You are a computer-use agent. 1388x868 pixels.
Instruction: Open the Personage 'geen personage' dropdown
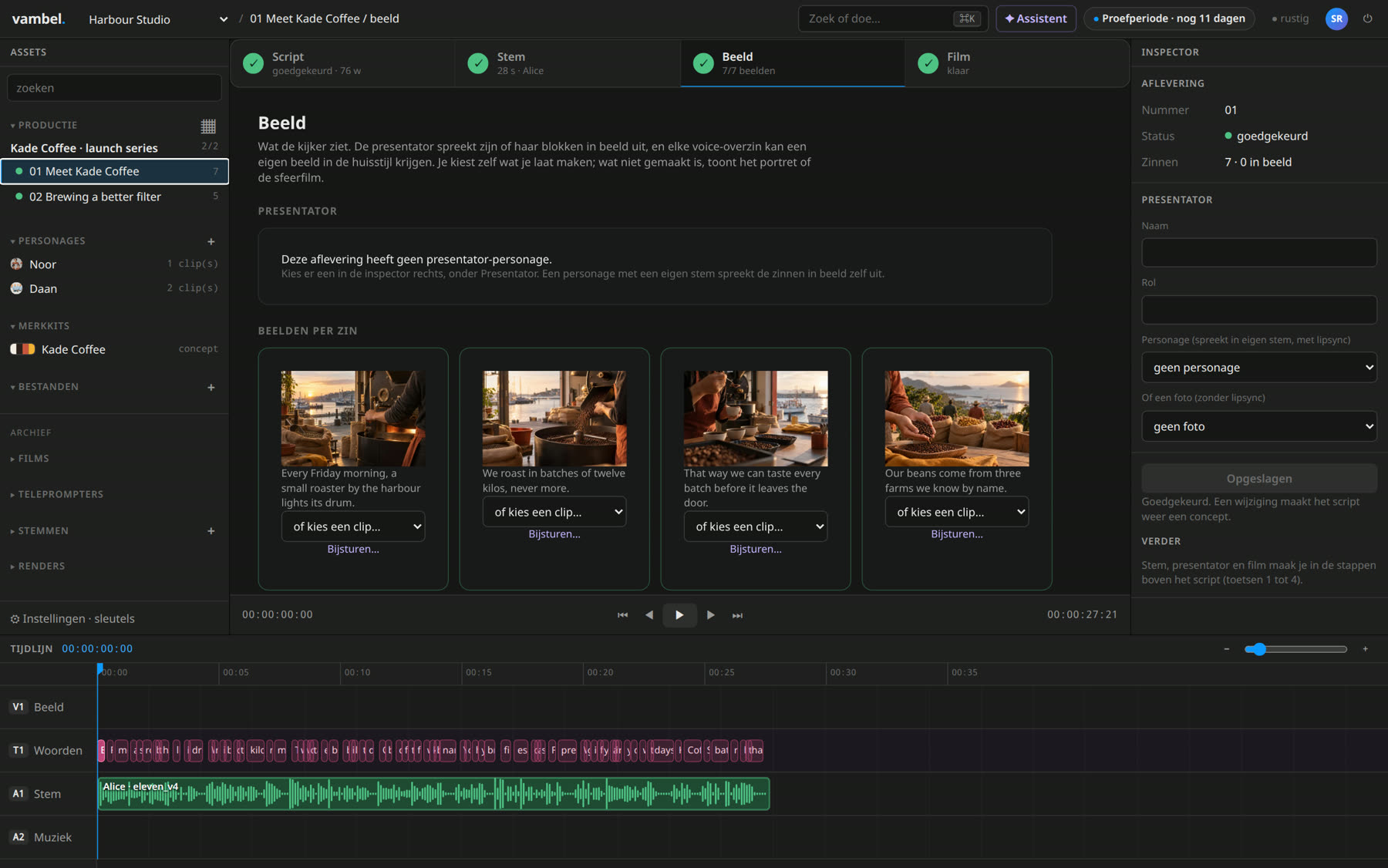[x=1258, y=368]
